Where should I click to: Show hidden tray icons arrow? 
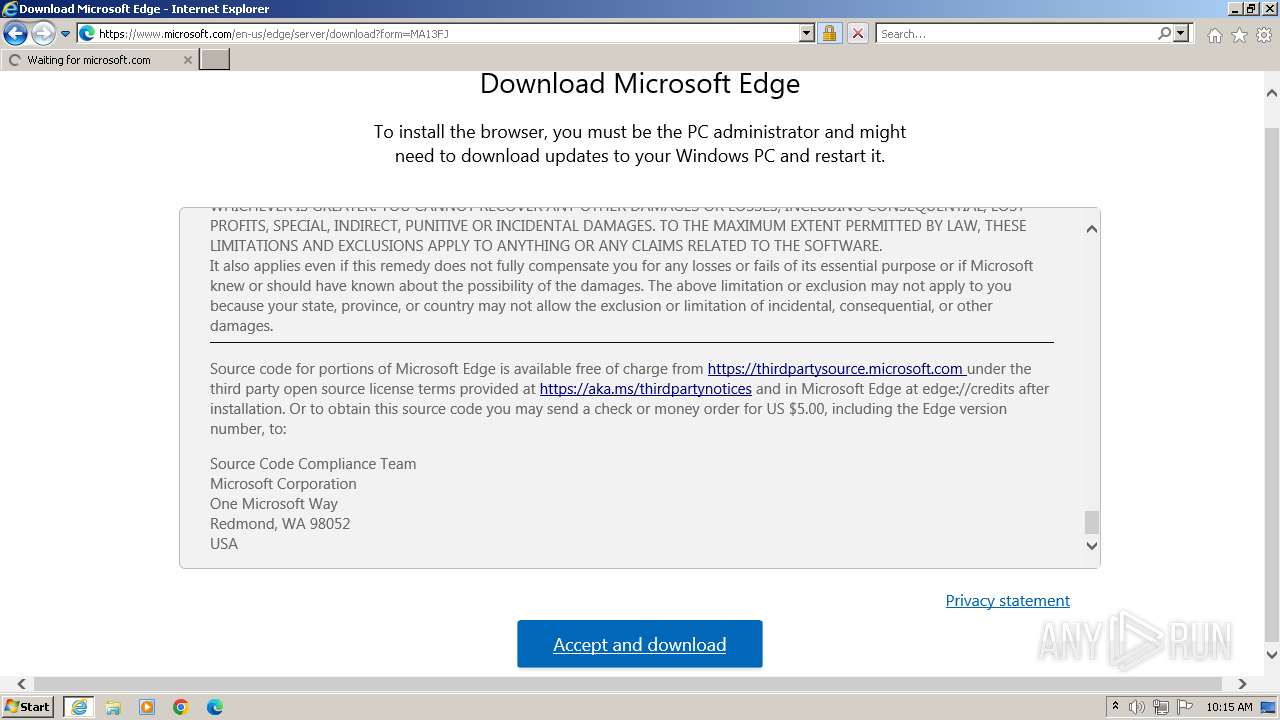1115,707
